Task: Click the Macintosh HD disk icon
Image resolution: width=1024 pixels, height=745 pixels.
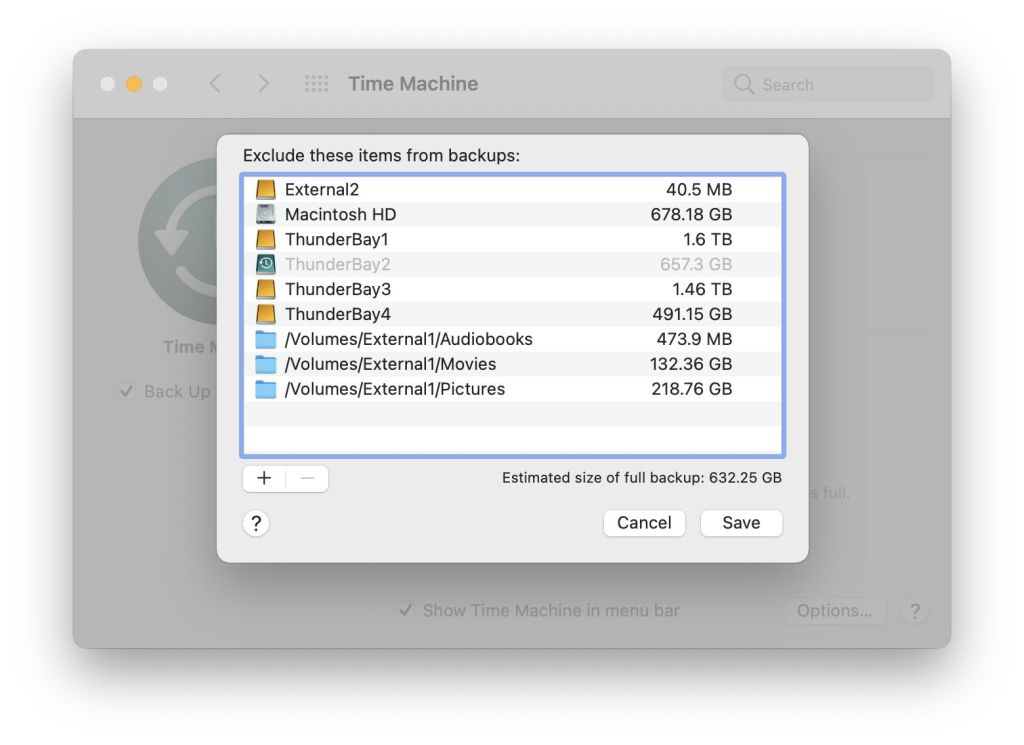Action: 265,214
